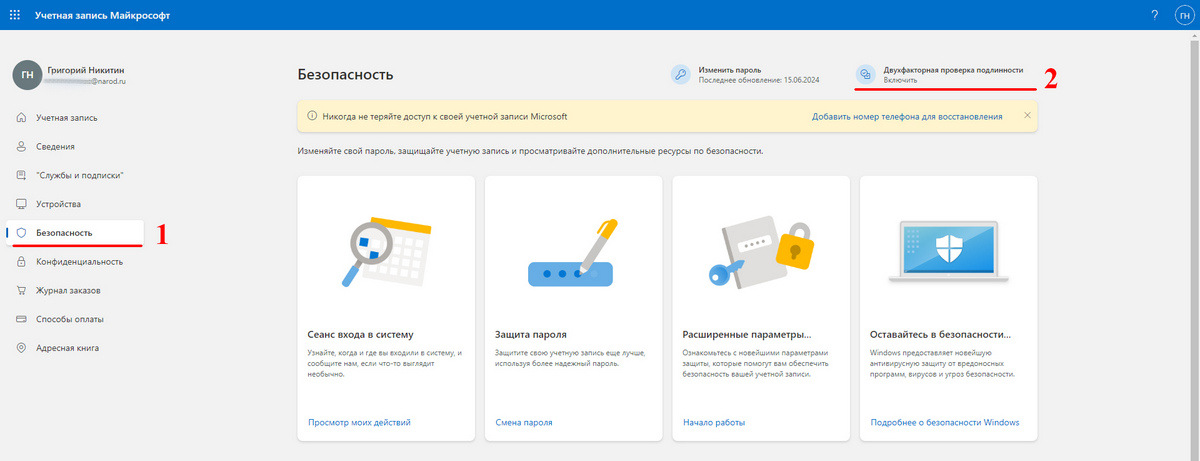
Task: Click the help question mark icon
Action: click(x=1154, y=16)
